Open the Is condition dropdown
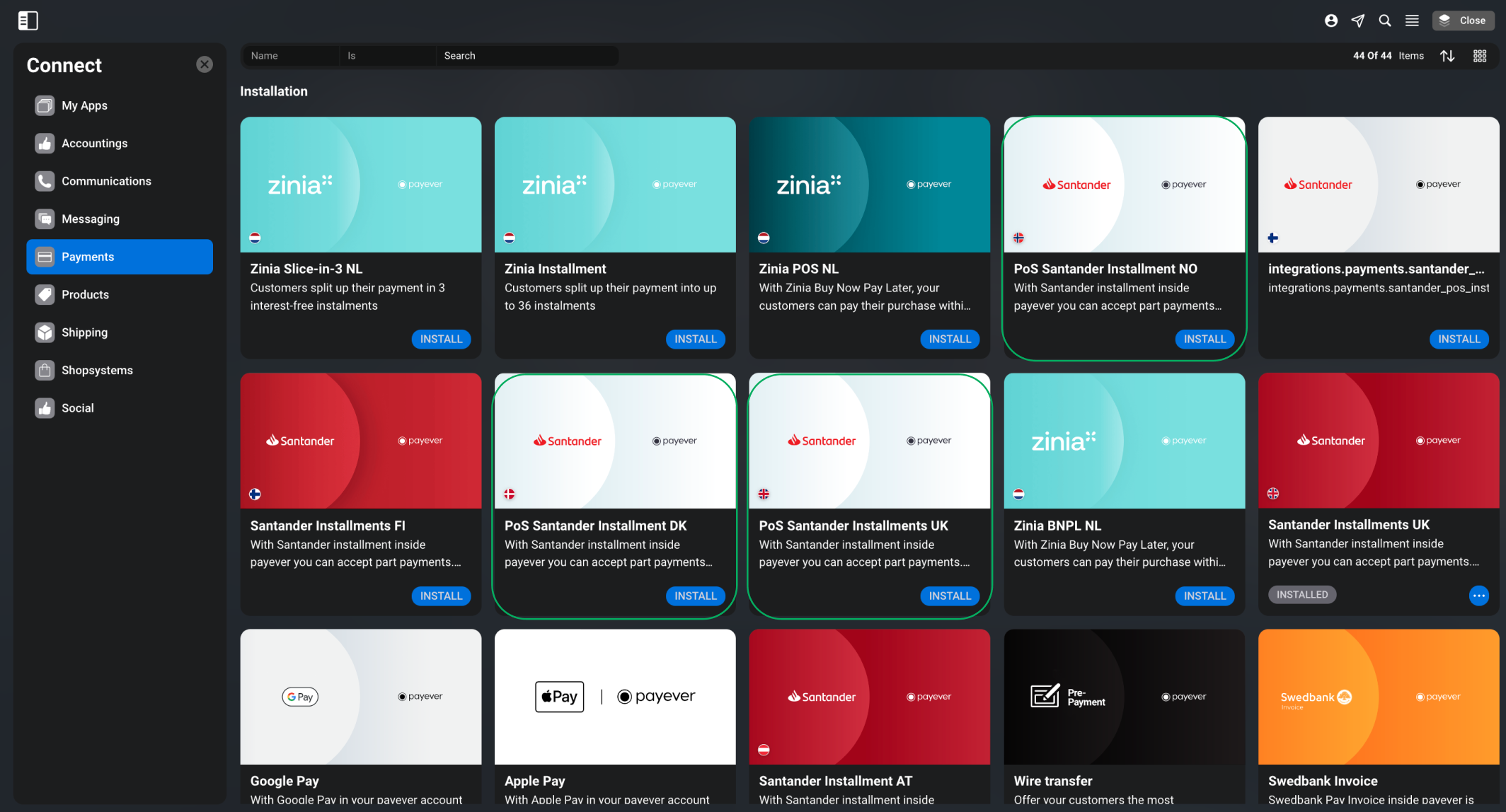Image resolution: width=1506 pixels, height=812 pixels. pyautogui.click(x=388, y=56)
